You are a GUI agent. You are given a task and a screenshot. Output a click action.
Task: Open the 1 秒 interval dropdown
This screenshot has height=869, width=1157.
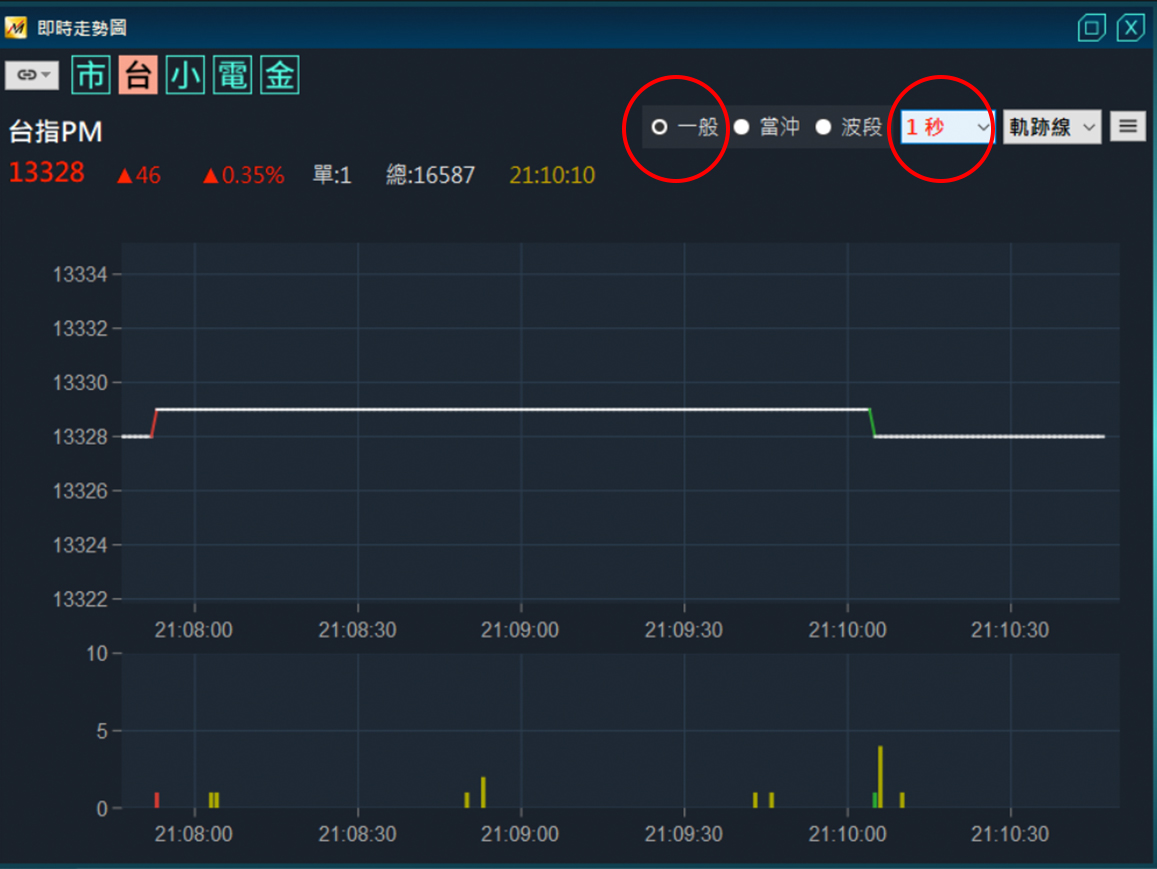coord(946,127)
